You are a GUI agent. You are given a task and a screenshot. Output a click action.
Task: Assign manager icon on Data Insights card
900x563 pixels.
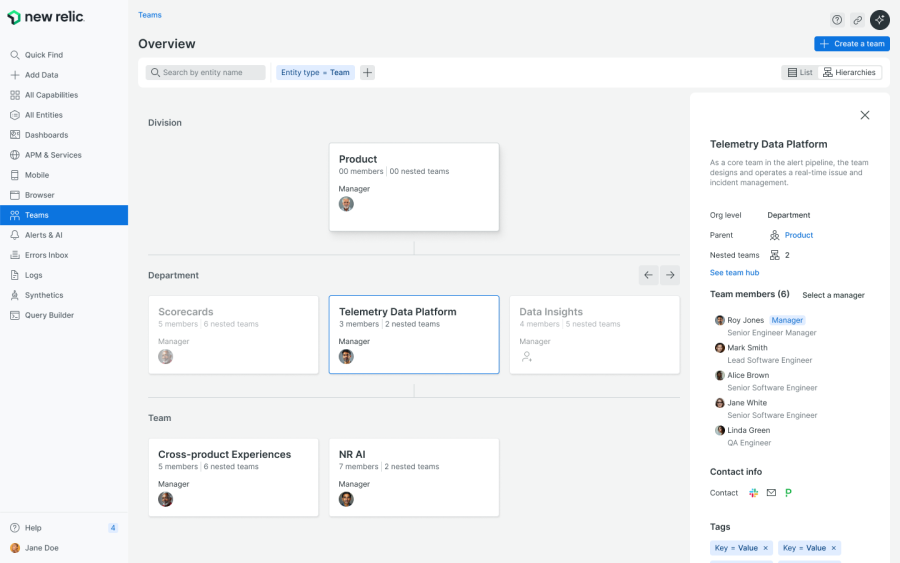click(526, 356)
